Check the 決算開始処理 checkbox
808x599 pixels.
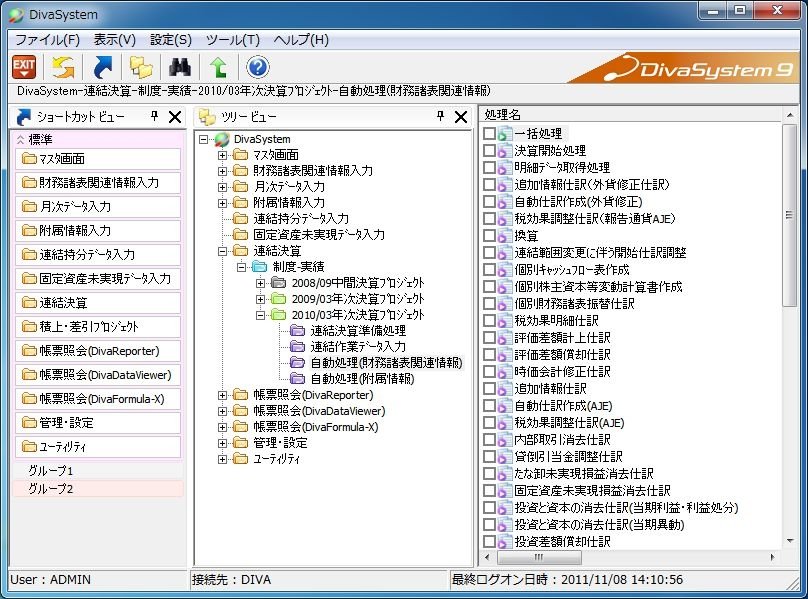point(490,151)
